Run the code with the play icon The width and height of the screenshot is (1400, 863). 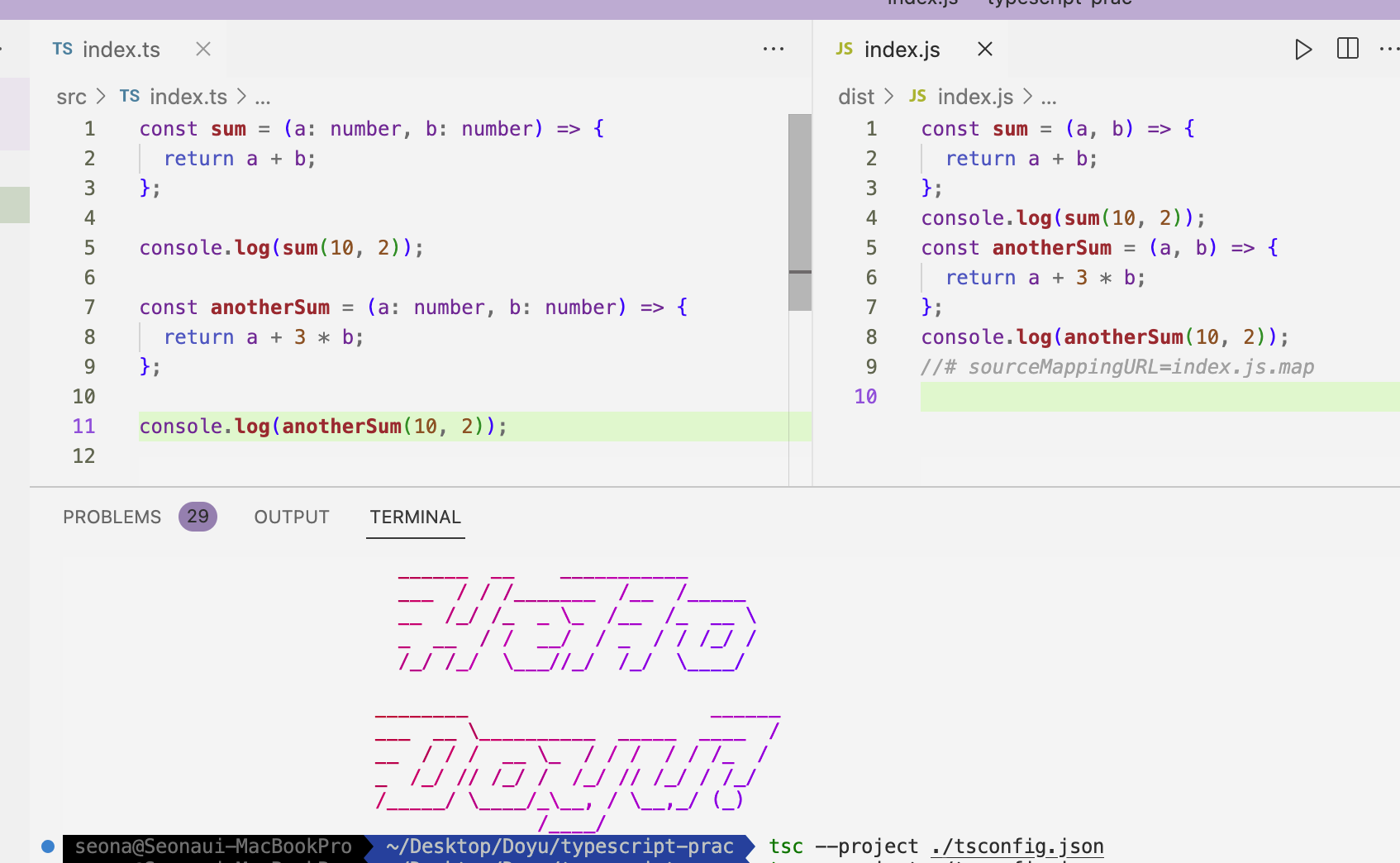click(1303, 50)
